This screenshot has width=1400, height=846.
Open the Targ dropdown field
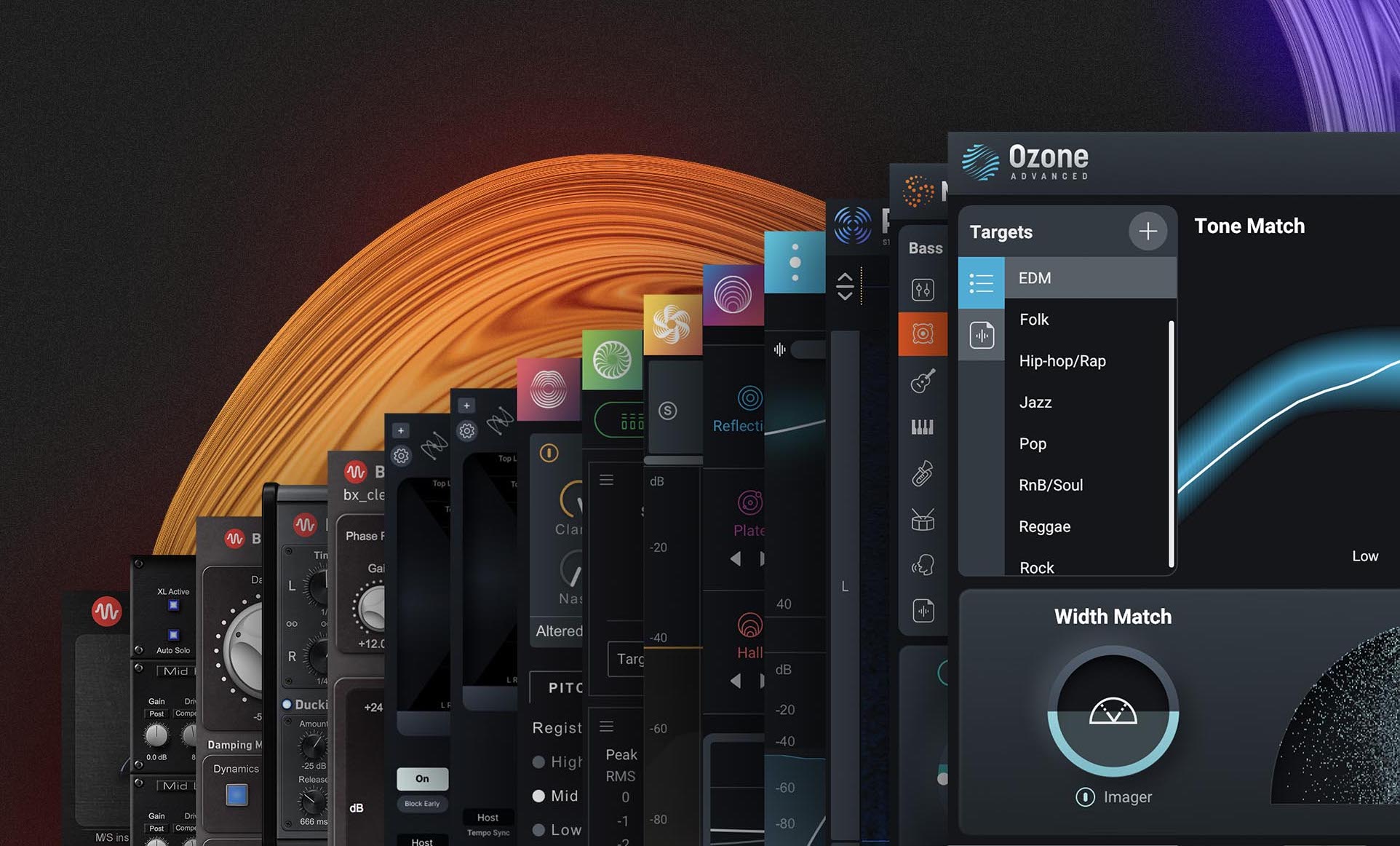click(626, 659)
